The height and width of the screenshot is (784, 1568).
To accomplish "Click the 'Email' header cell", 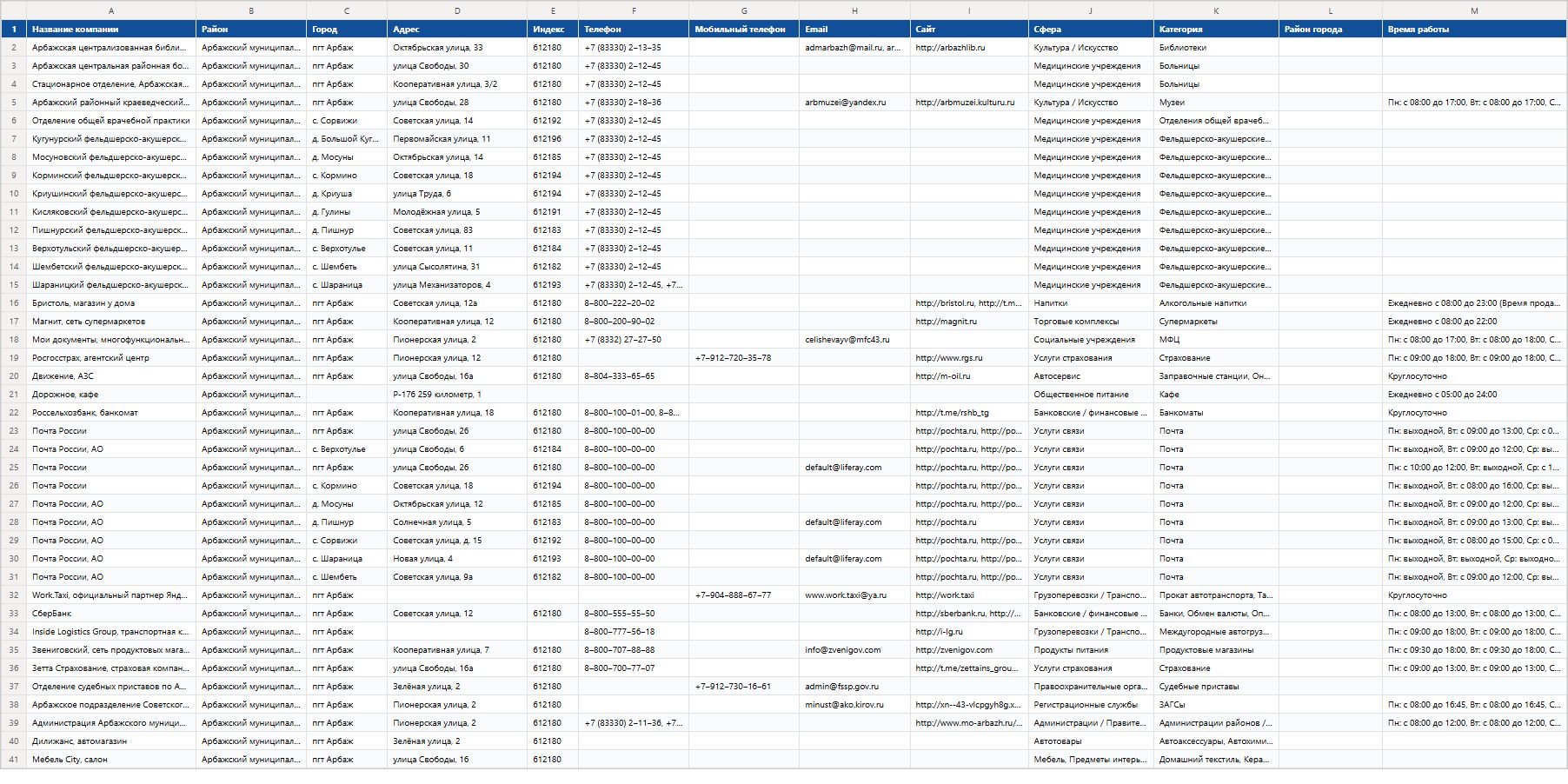I will click(x=854, y=30).
